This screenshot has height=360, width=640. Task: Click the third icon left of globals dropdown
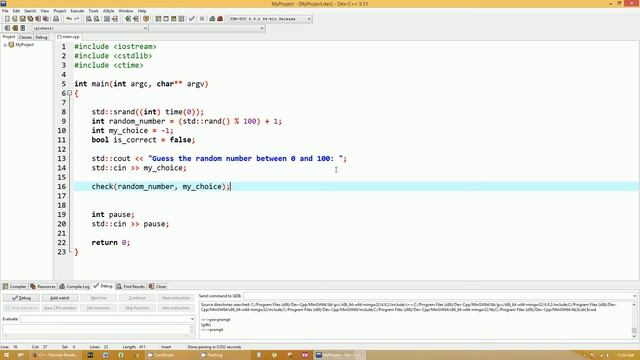tap(22, 28)
